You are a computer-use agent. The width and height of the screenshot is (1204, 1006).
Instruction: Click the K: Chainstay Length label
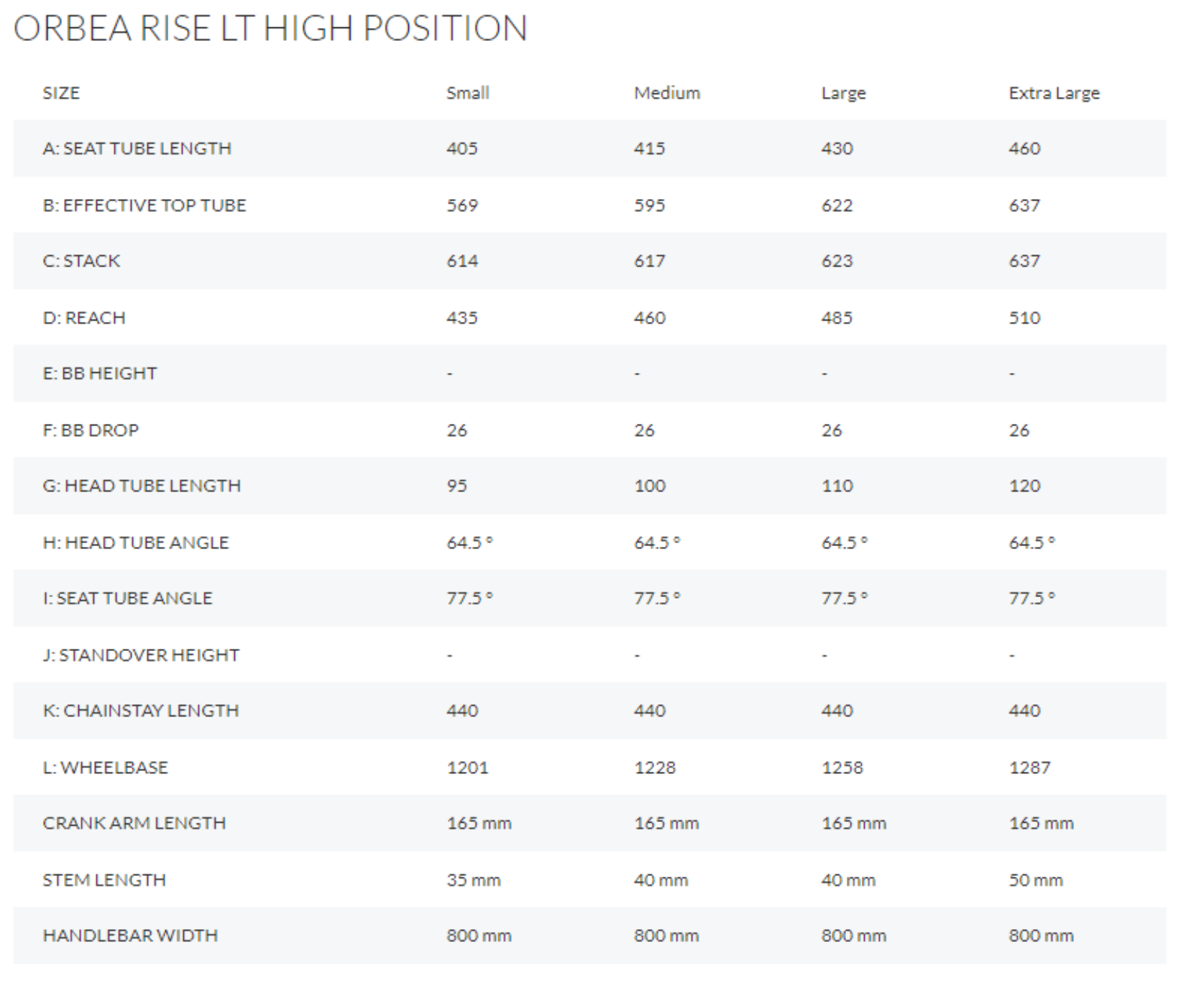[x=140, y=711]
